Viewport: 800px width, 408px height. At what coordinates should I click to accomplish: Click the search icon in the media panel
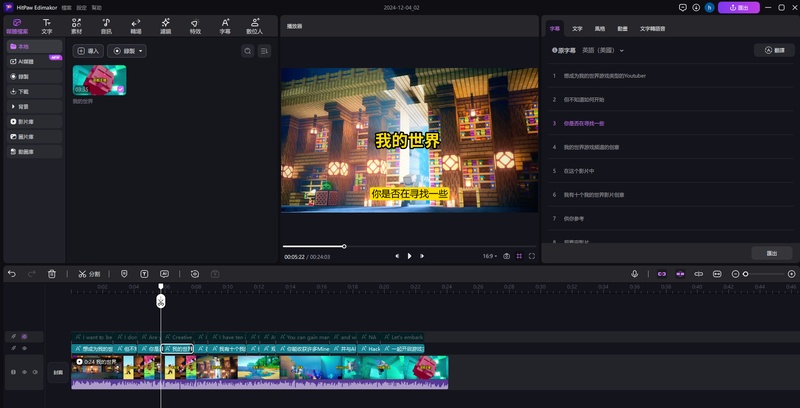coord(247,50)
